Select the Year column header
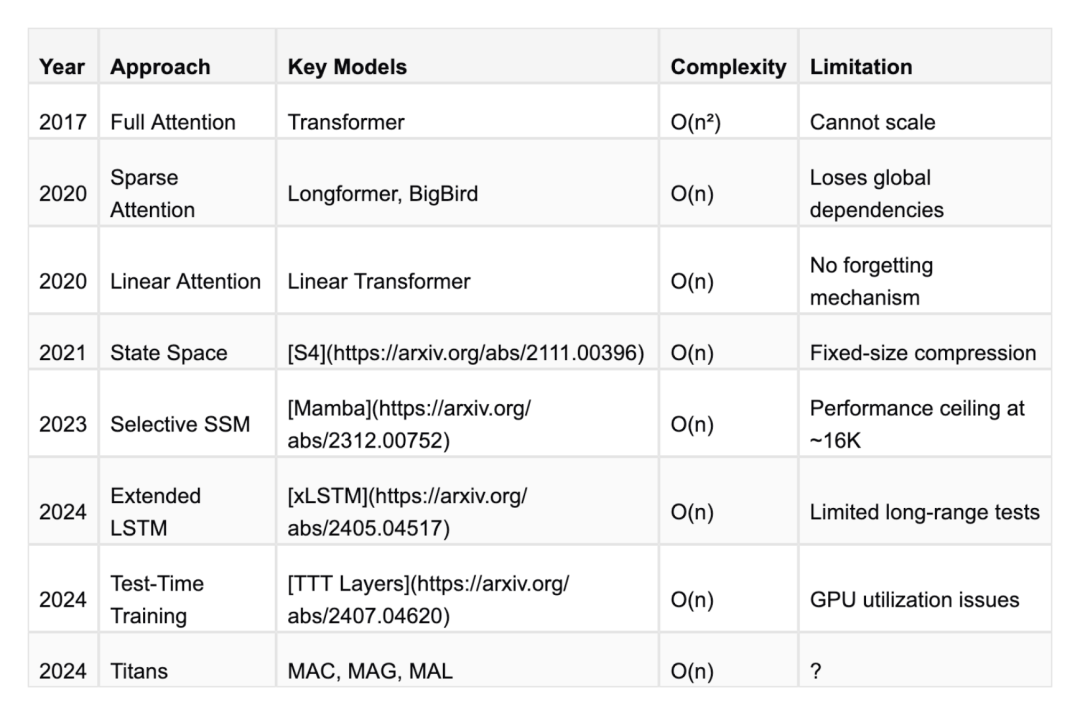The height and width of the screenshot is (715, 1080). point(62,68)
